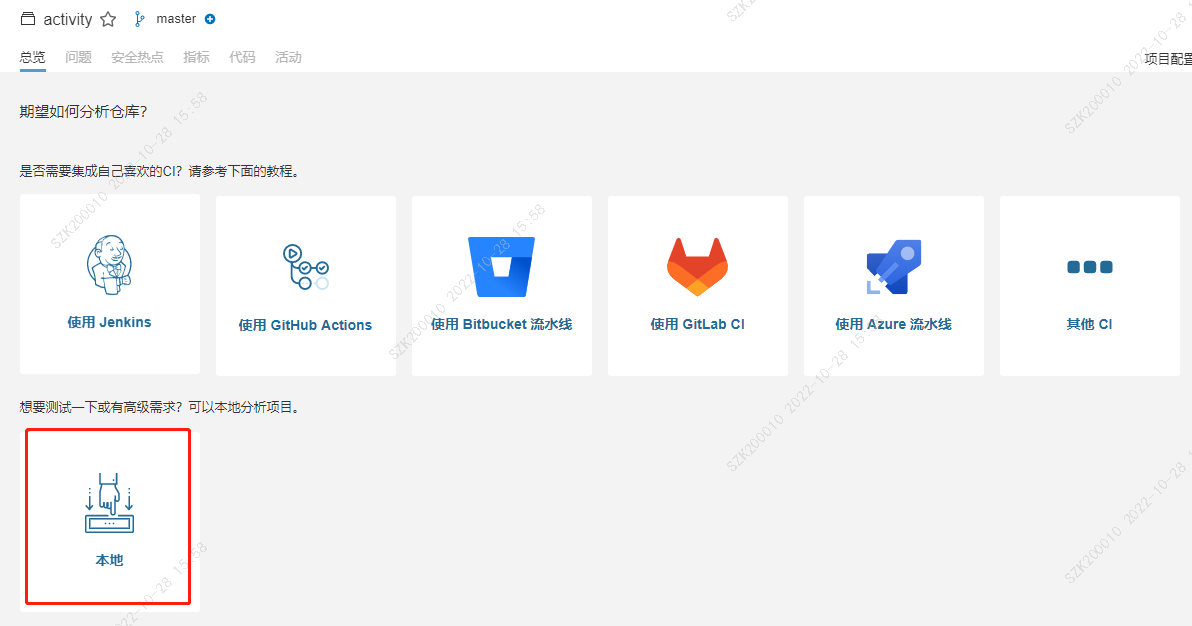Choose 使用 Bitbucket 流水线 tutorial
Viewport: 1192px width, 626px height.
pyautogui.click(x=502, y=324)
